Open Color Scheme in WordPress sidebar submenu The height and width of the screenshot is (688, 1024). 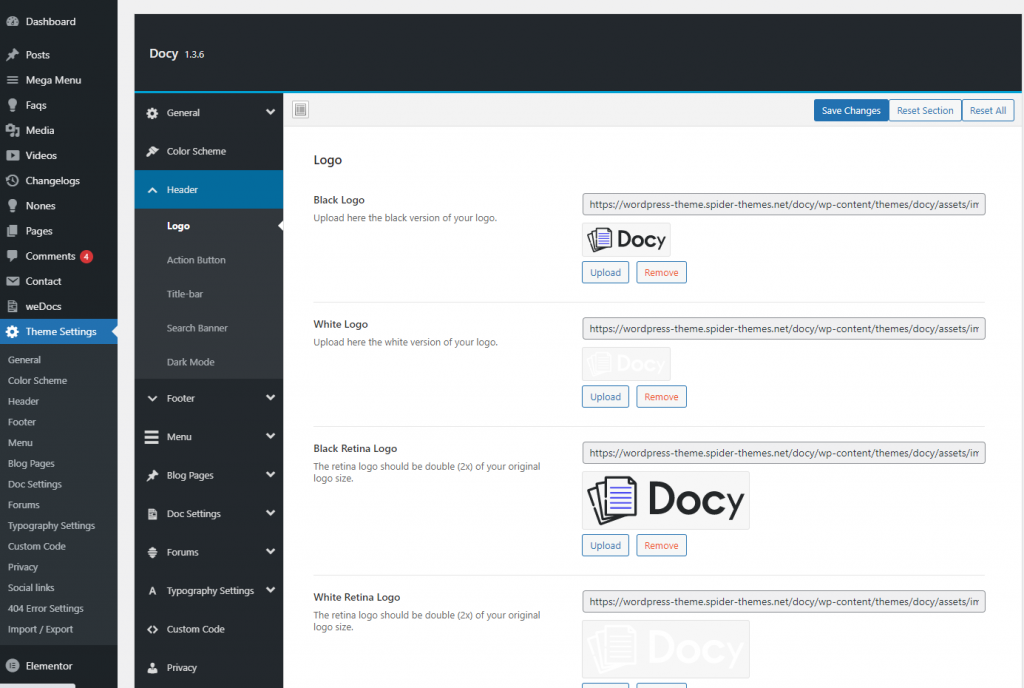pos(37,381)
